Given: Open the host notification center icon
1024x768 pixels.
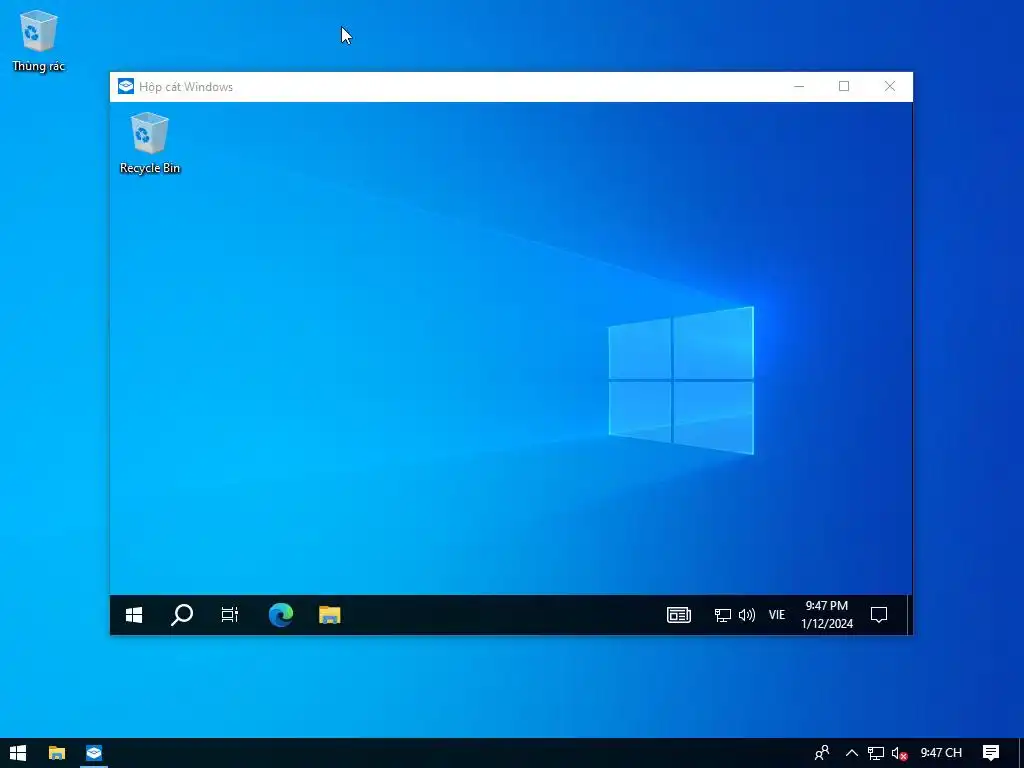Looking at the screenshot, I should [991, 753].
